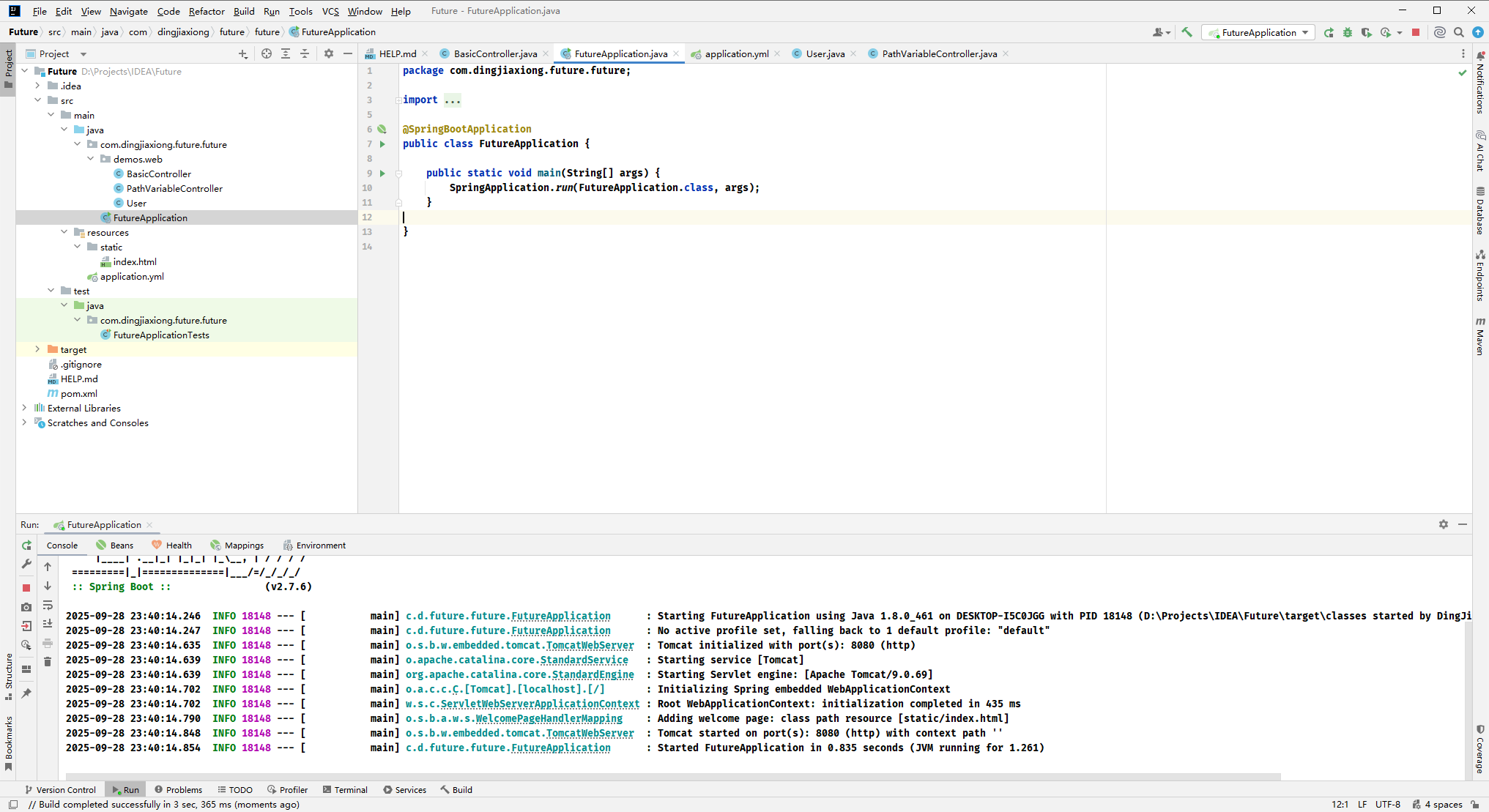Open the Beans tab in Run panel
This screenshot has height=812, width=1489.
coord(115,545)
